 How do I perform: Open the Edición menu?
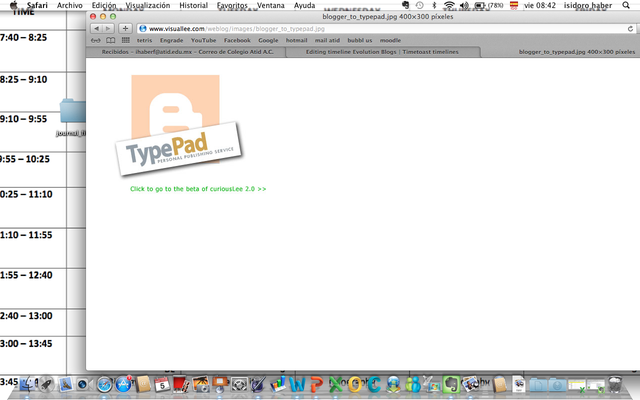click(104, 5)
